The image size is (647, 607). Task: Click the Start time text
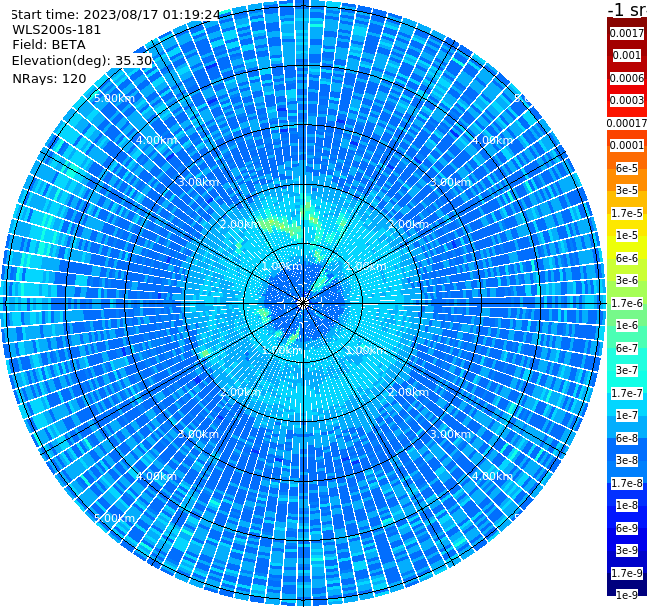coord(115,14)
